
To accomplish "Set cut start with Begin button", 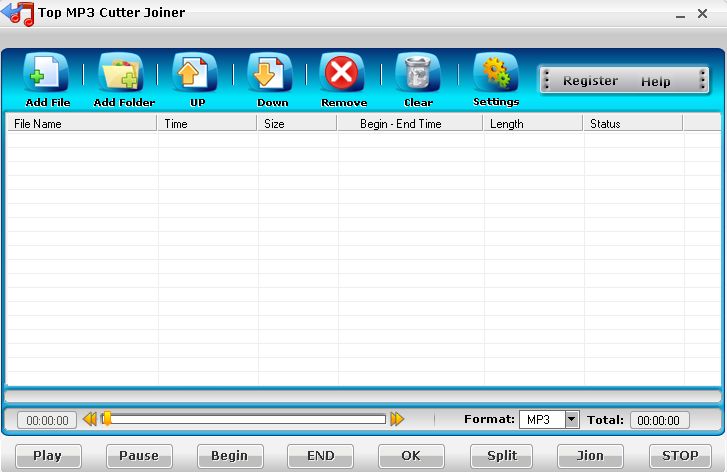I will tap(230, 456).
